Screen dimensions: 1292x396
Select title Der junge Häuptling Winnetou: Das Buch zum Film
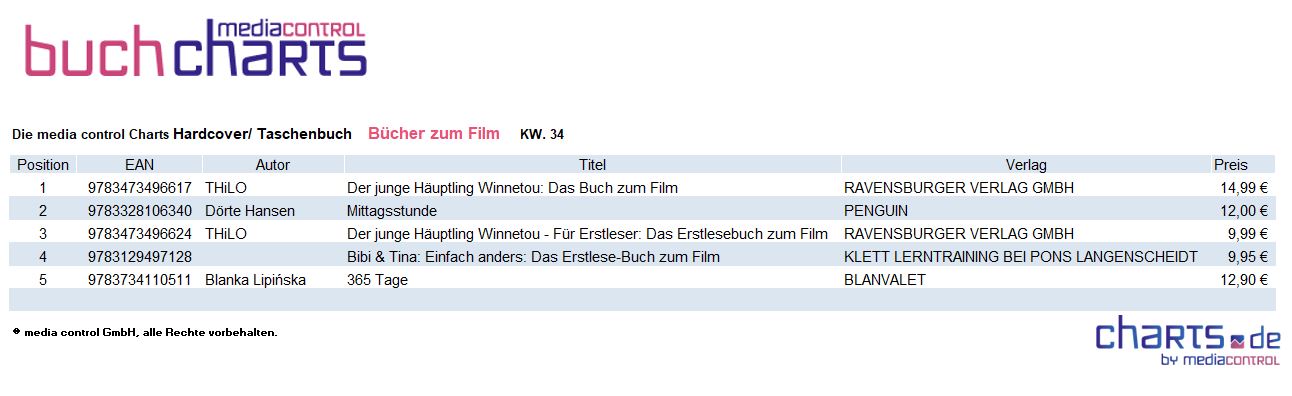click(512, 188)
